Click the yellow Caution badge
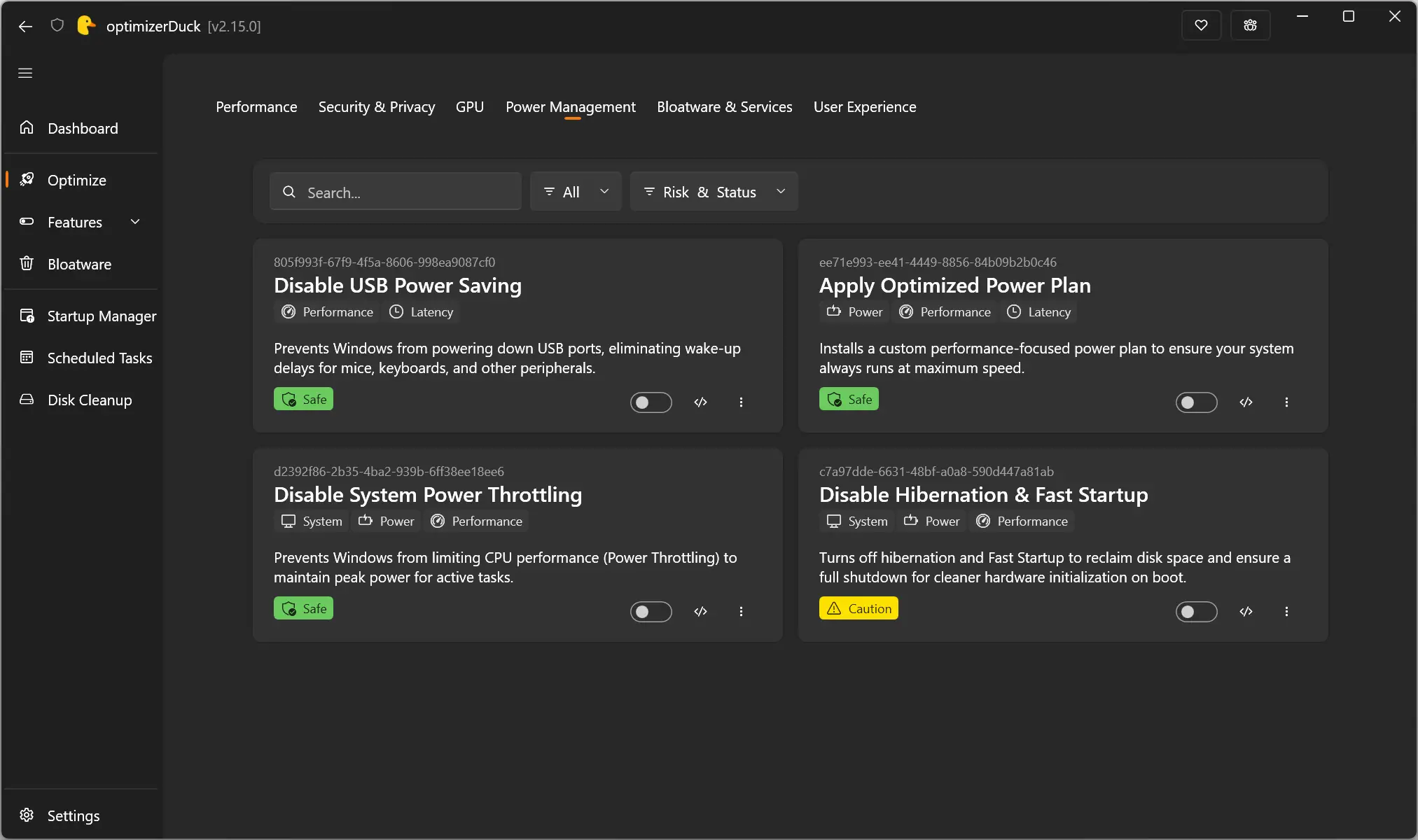This screenshot has width=1418, height=840. tap(859, 608)
